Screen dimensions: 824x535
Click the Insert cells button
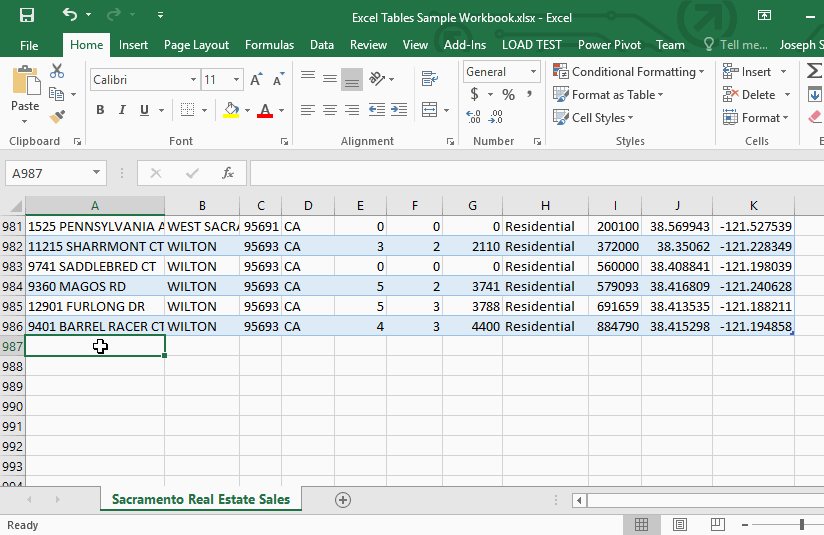click(747, 71)
